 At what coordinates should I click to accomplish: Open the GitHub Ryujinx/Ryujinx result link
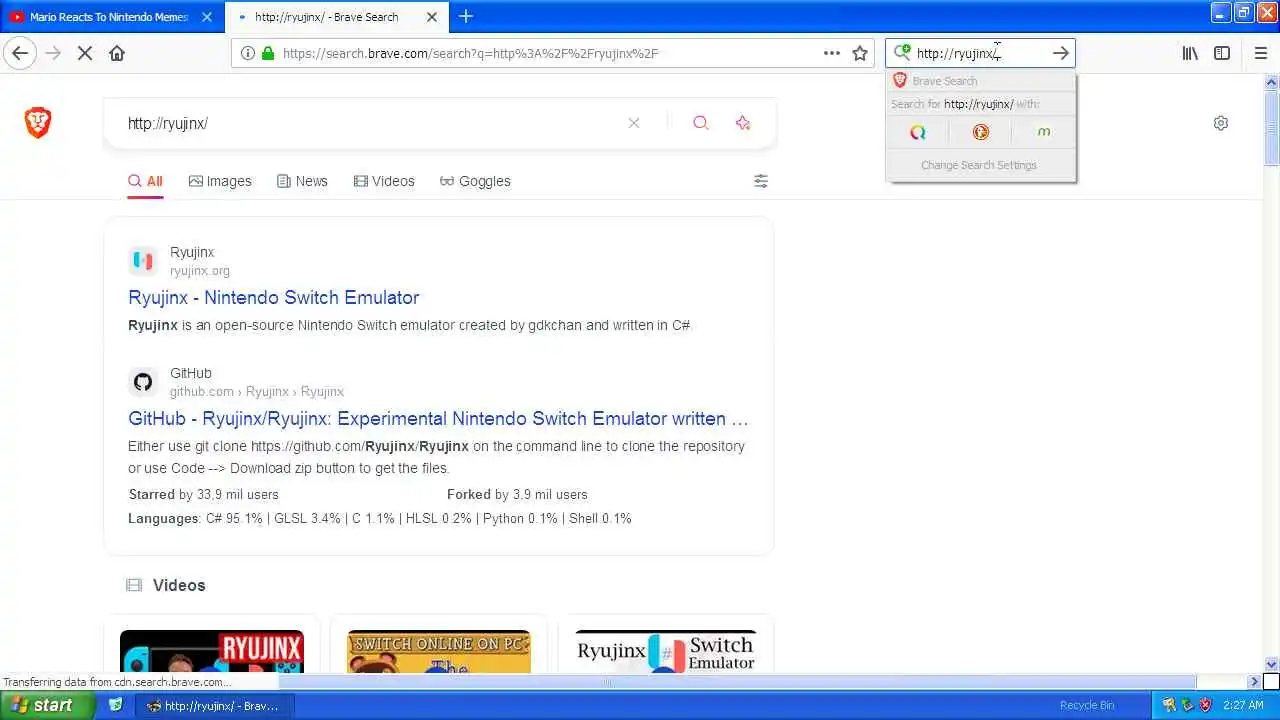[438, 418]
